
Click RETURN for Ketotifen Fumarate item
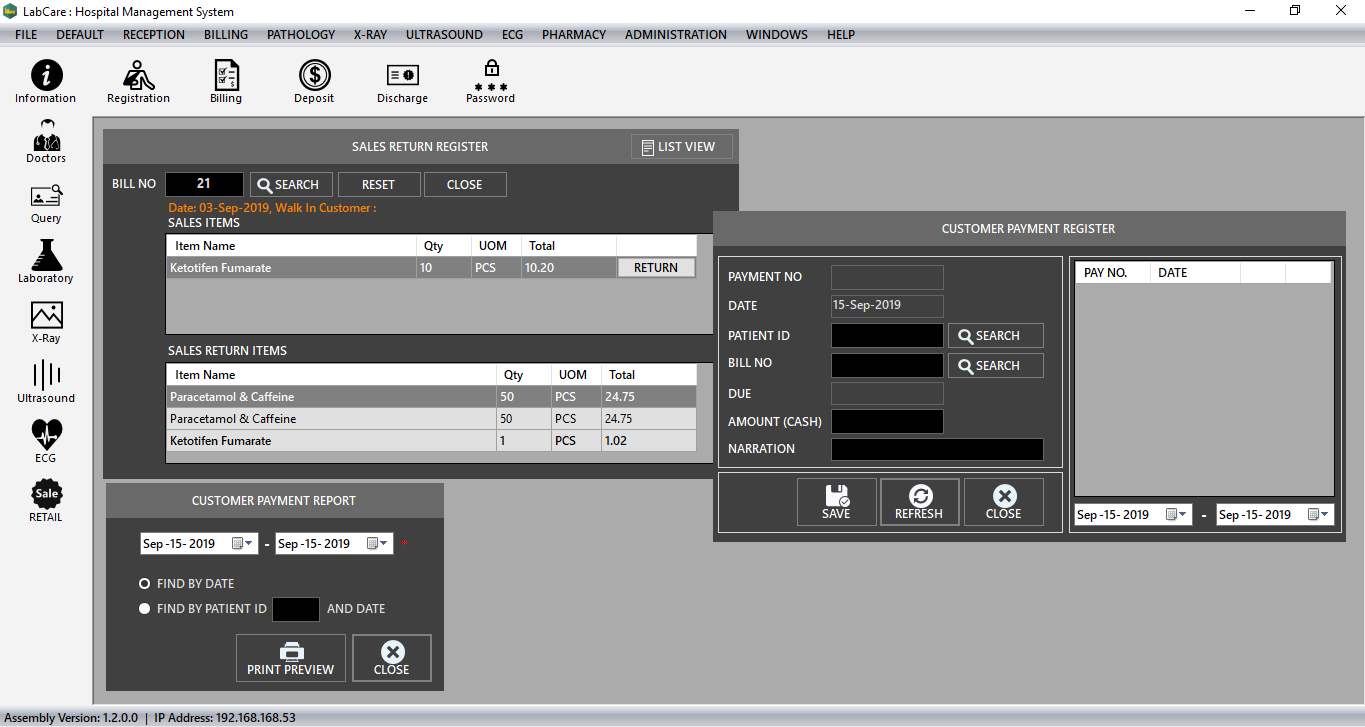pyautogui.click(x=656, y=267)
